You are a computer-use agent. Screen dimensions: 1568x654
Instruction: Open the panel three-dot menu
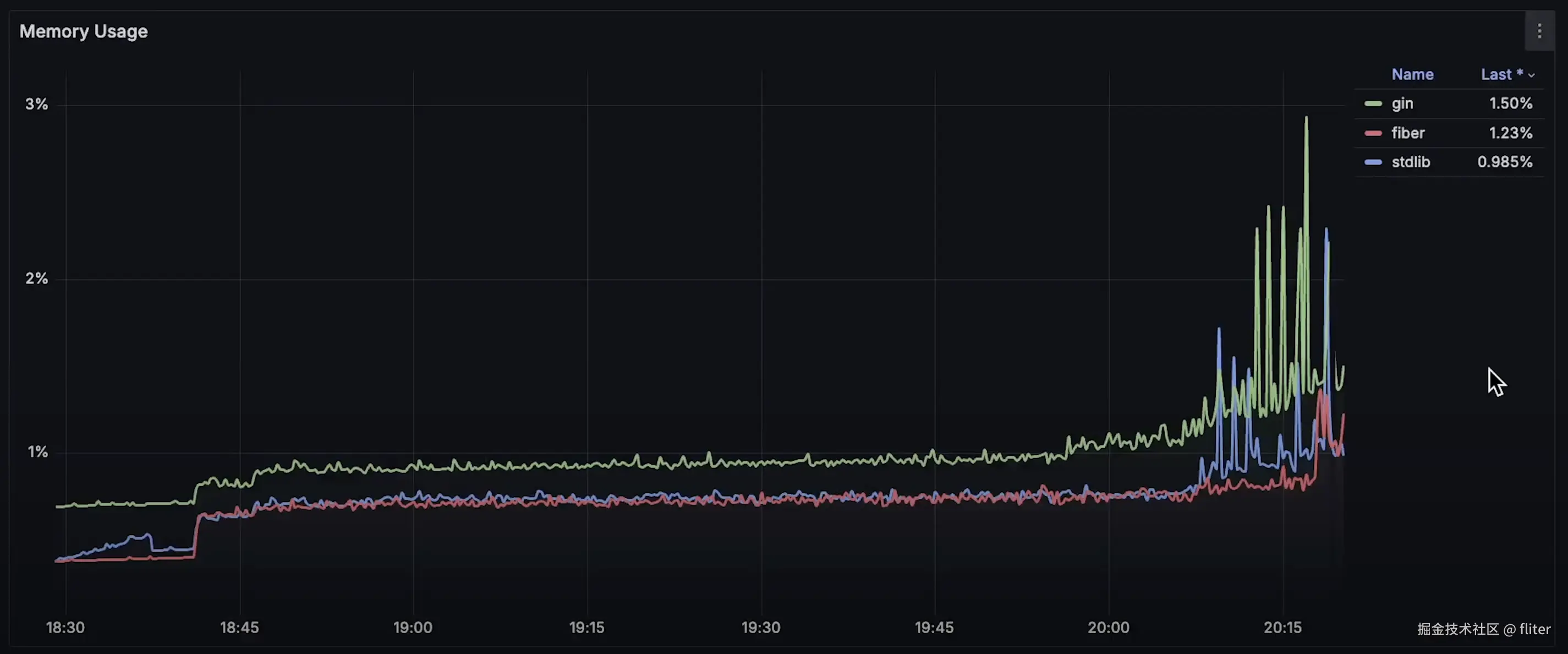(x=1539, y=31)
